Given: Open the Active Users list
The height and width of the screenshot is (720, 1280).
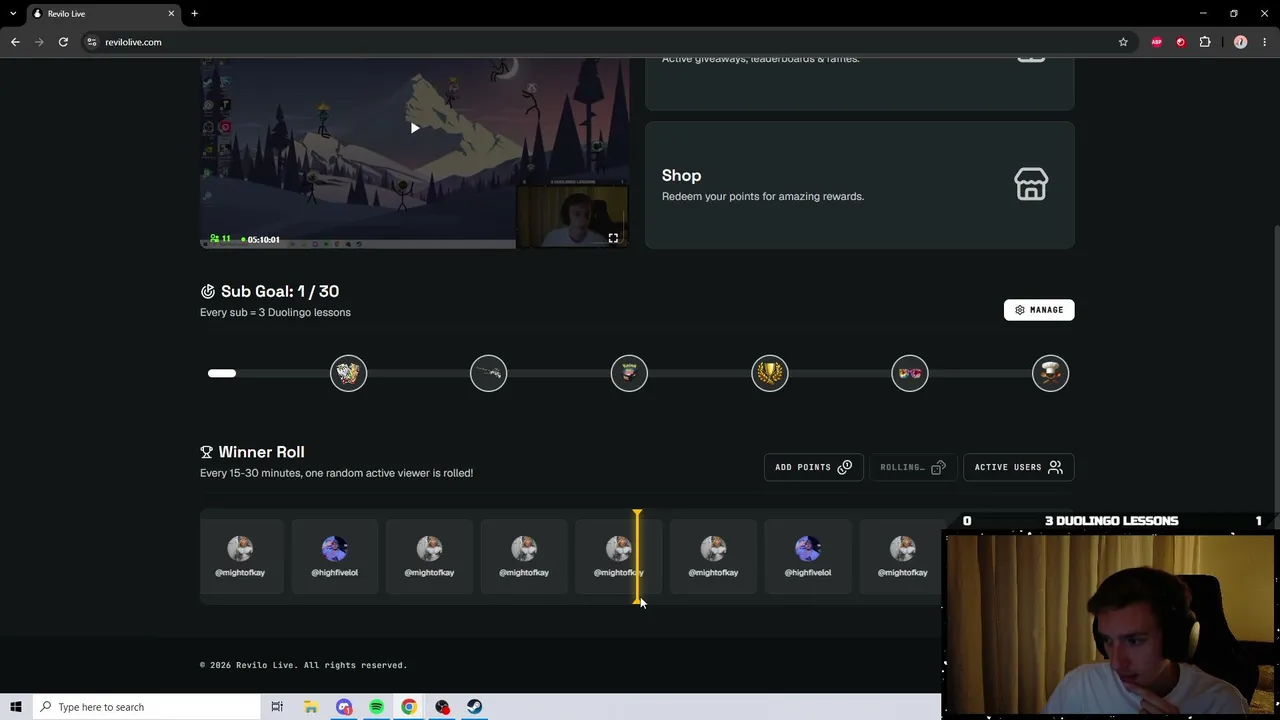Looking at the screenshot, I should pos(1018,467).
